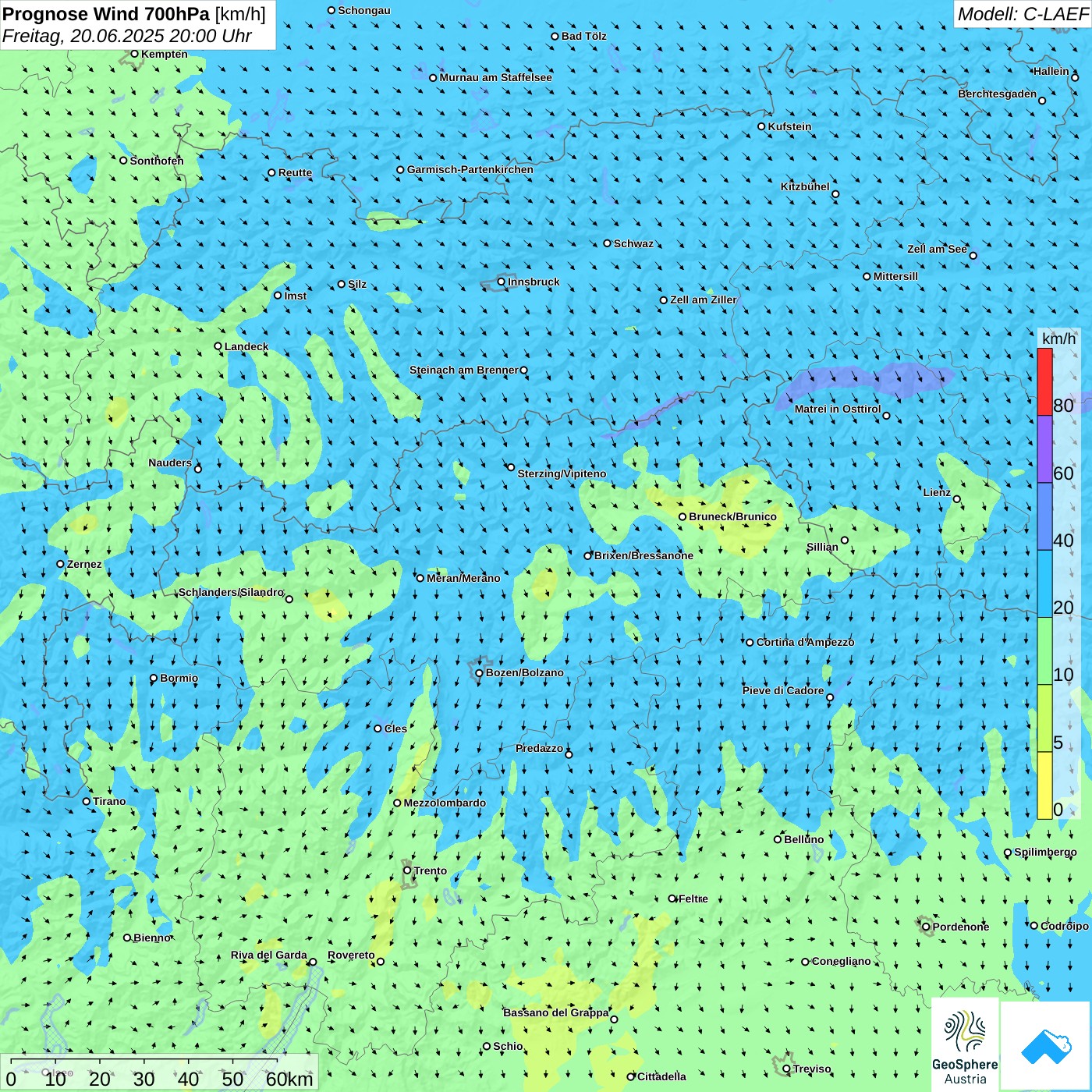Click the Trento city marker

point(406,870)
